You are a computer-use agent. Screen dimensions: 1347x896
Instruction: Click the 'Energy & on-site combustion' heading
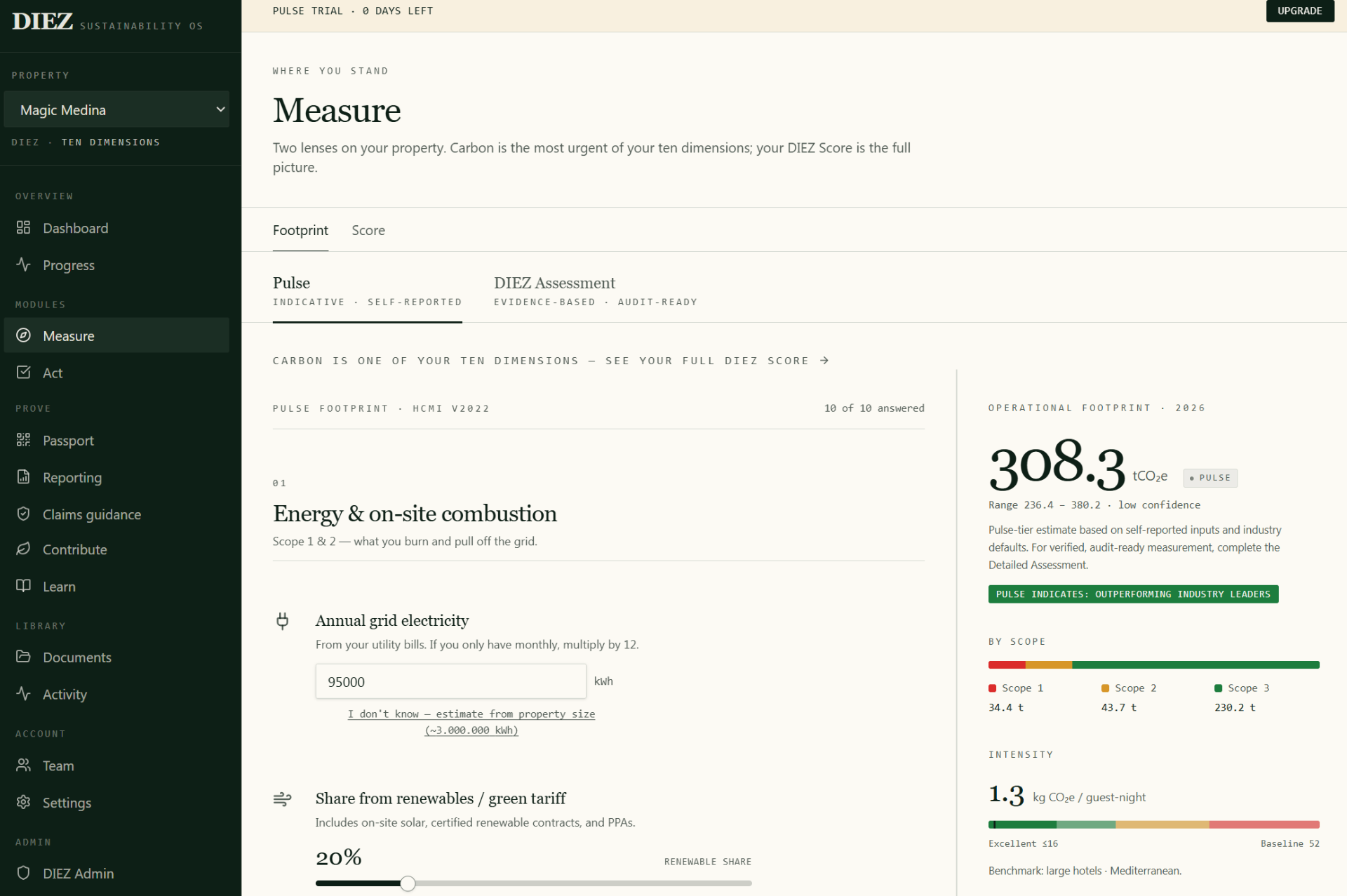(415, 514)
